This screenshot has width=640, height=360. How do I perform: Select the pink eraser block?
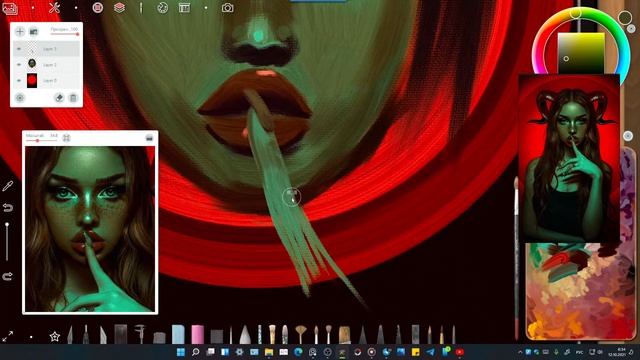pyautogui.click(x=198, y=334)
